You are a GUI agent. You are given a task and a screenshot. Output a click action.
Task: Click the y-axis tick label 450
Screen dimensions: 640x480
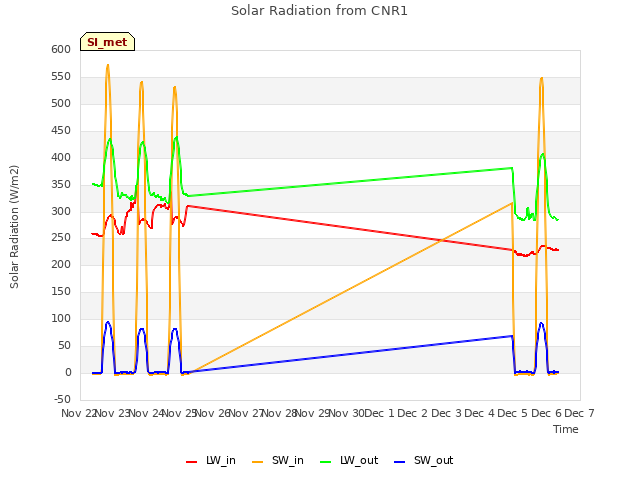(61, 130)
